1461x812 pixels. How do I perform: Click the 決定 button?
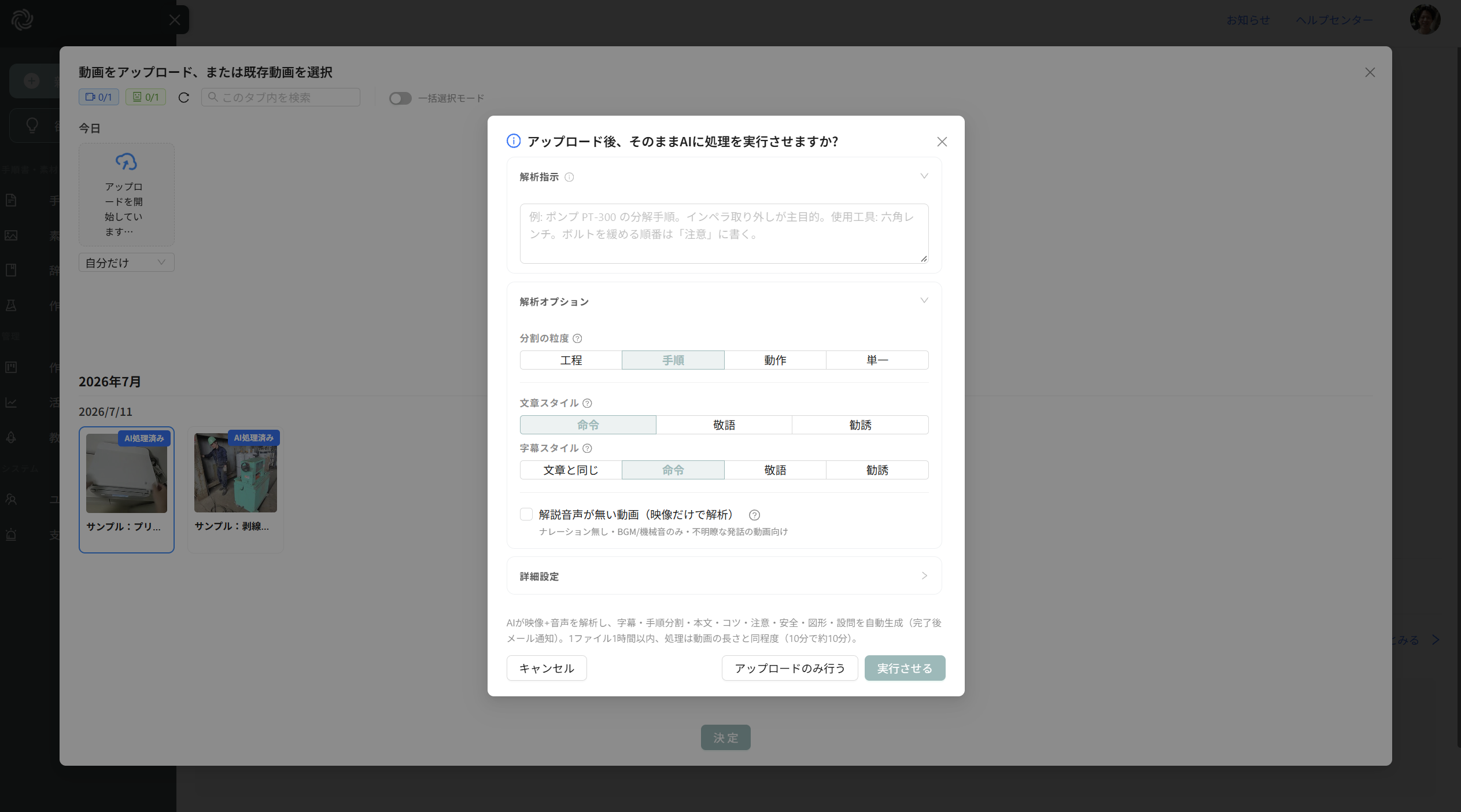point(725,737)
